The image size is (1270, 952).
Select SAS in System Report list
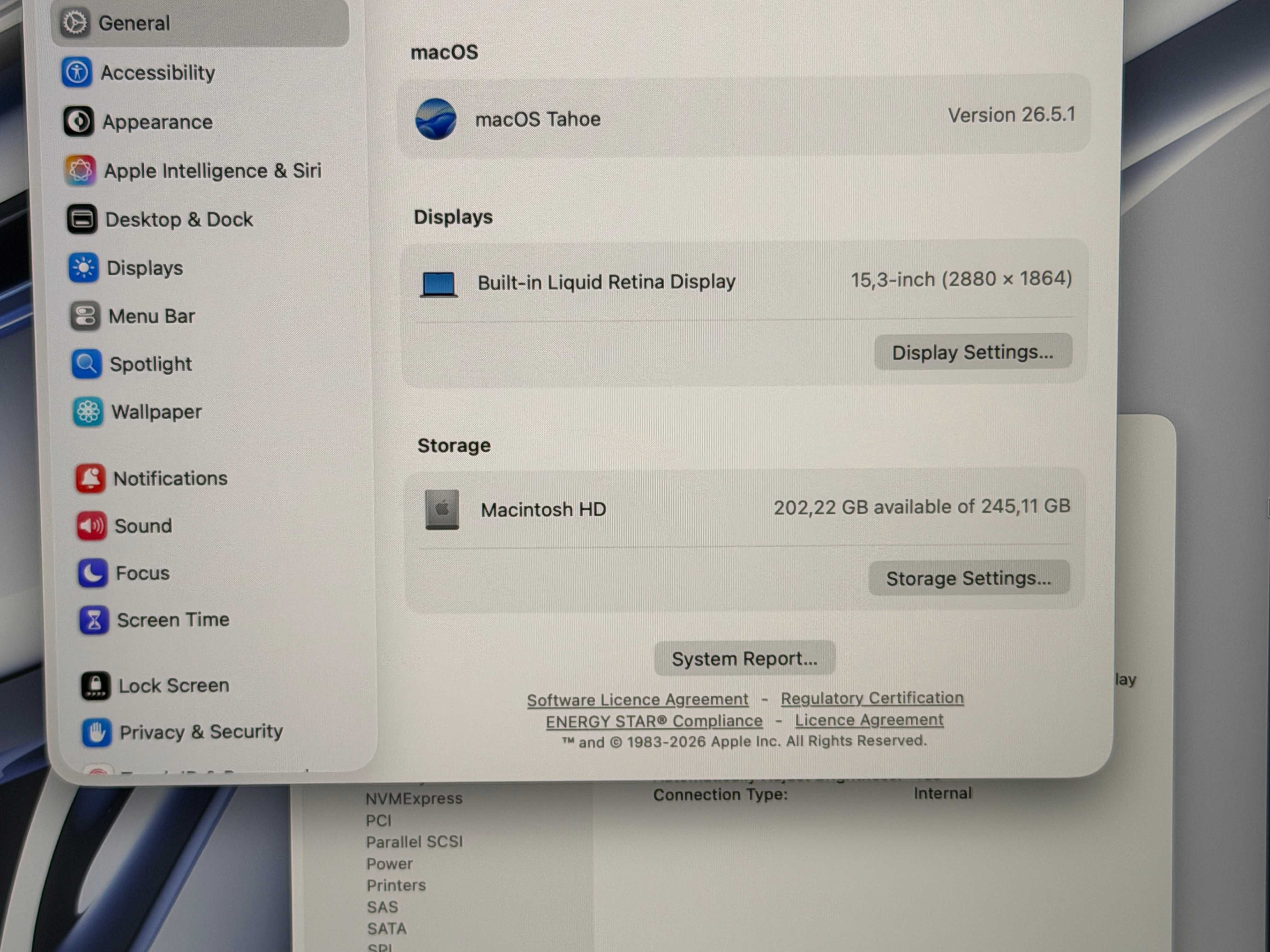tap(382, 907)
